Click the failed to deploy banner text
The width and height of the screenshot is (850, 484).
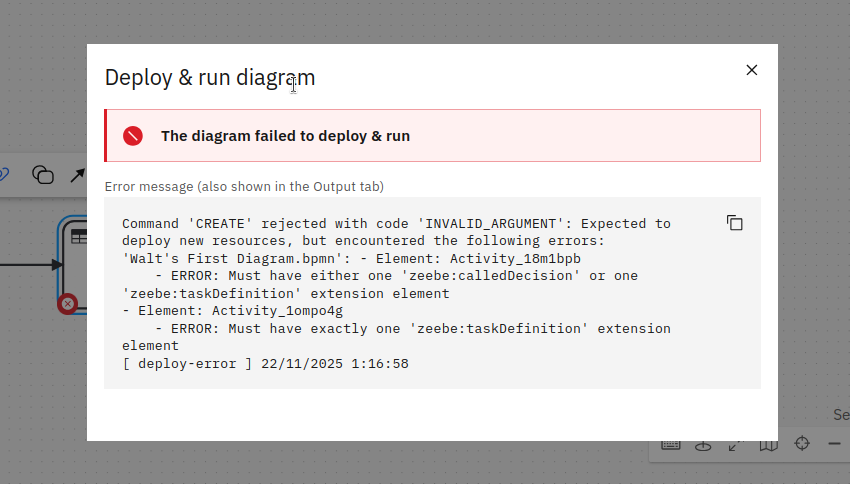tap(285, 136)
